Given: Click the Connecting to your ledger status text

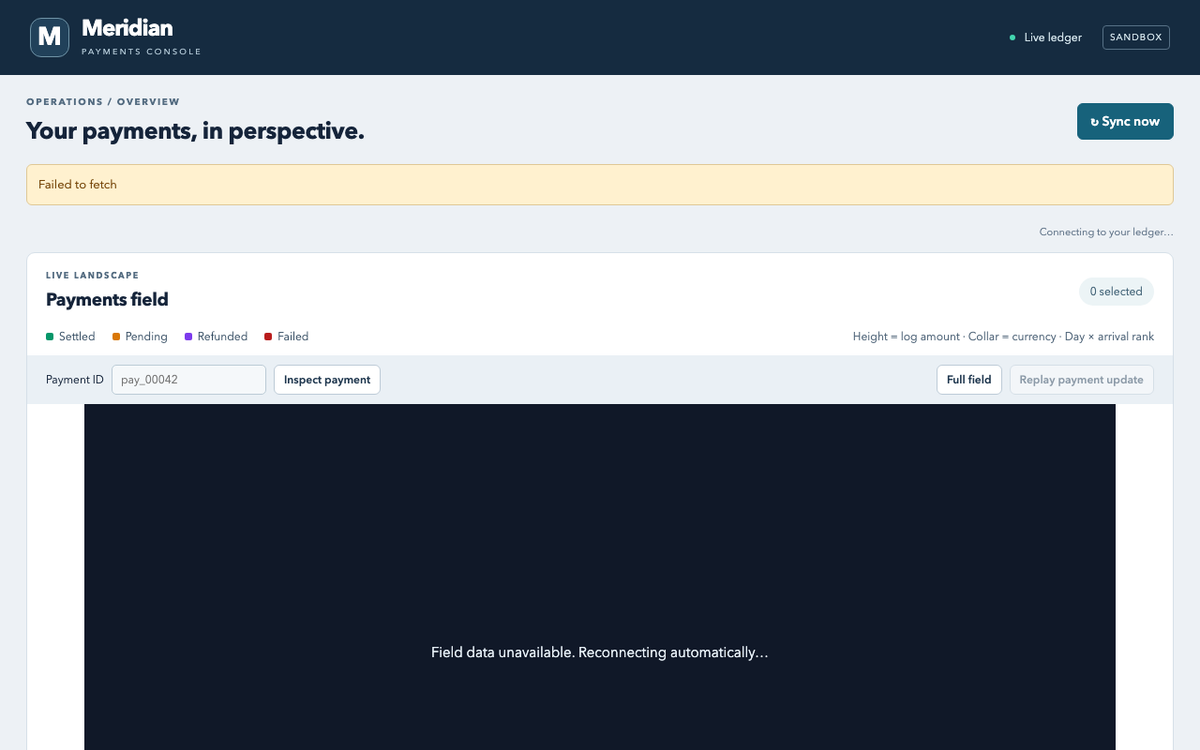Looking at the screenshot, I should point(1106,232).
